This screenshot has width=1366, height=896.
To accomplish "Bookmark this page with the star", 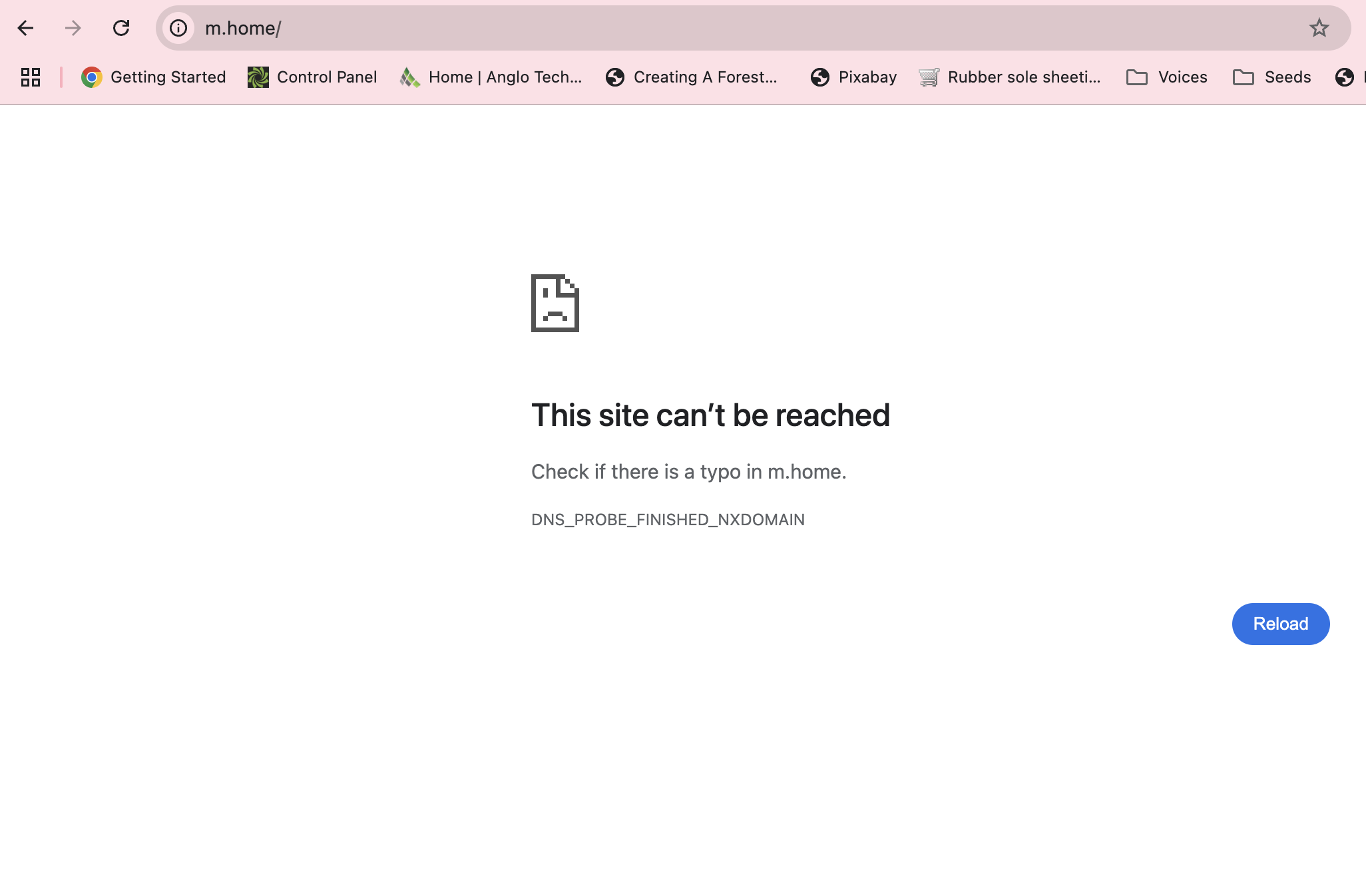I will 1319,28.
